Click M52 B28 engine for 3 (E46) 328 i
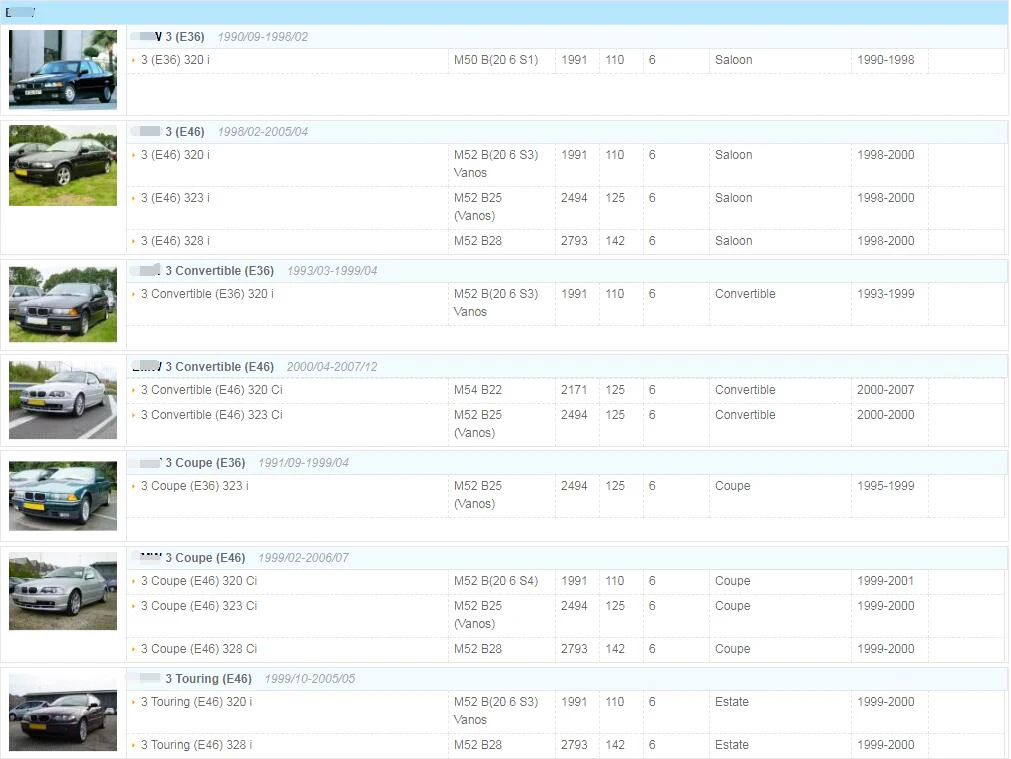The width and height of the screenshot is (1011, 759). point(478,241)
